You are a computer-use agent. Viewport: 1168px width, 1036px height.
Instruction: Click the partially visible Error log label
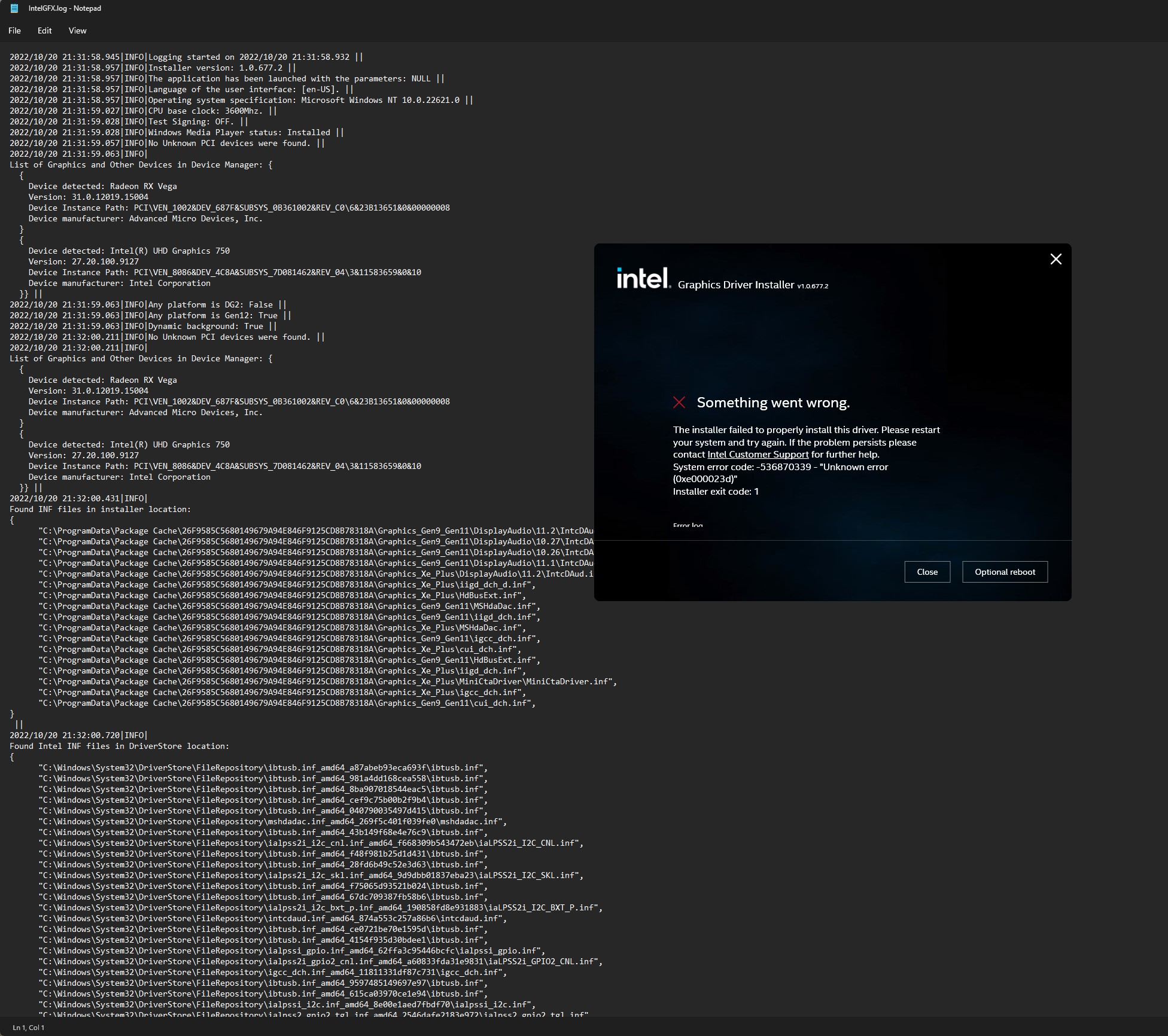(688, 525)
